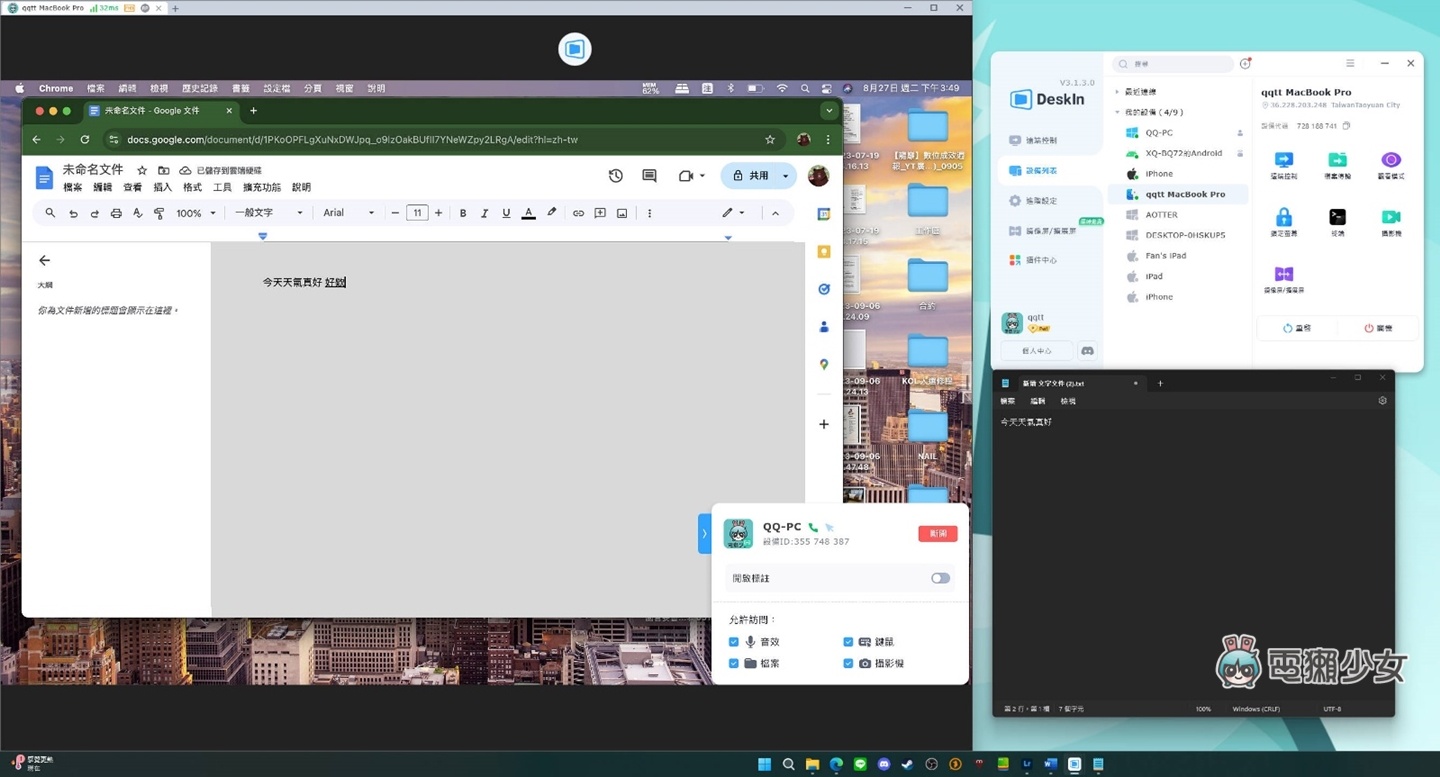Open the settings gear tab in DeskIn sidebar
This screenshot has width=1440, height=777.
(x=1033, y=201)
